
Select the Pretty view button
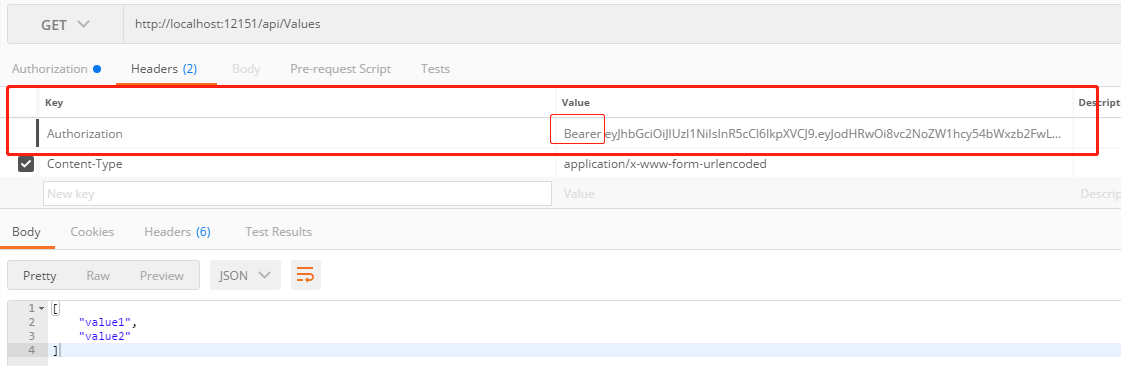tap(39, 275)
